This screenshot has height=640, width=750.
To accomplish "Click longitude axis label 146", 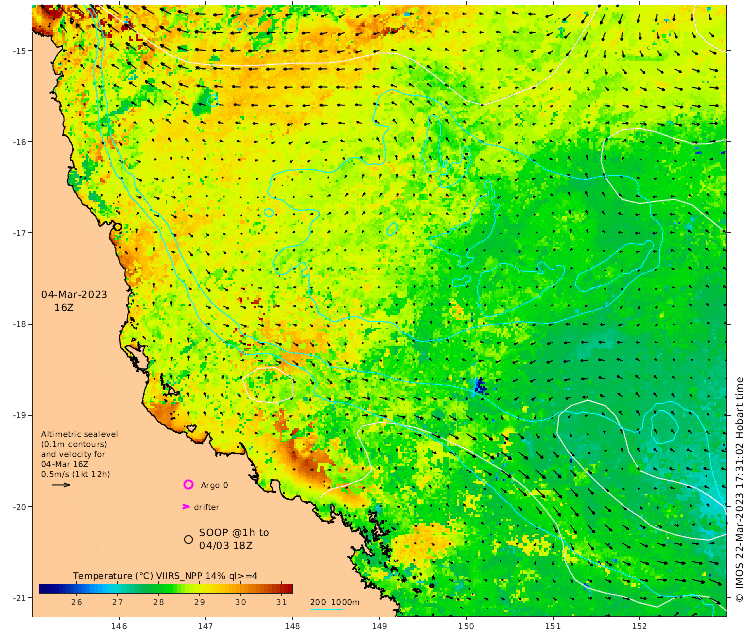I will [119, 626].
